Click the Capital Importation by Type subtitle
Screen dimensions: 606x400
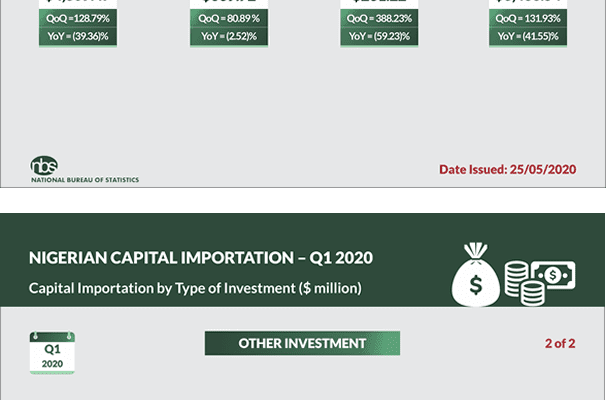(x=195, y=289)
